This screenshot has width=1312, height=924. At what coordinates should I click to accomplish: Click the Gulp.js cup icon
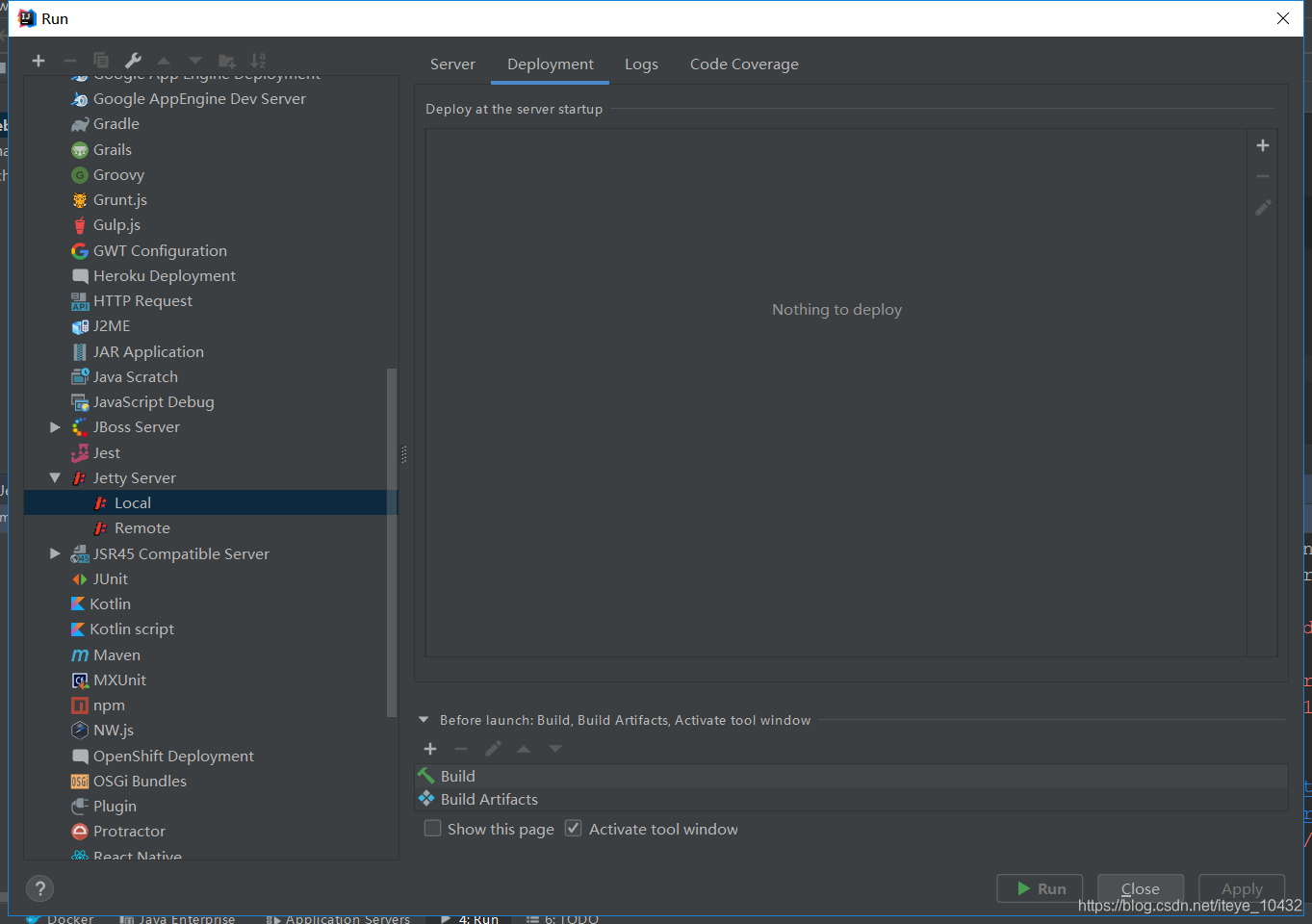point(80,225)
